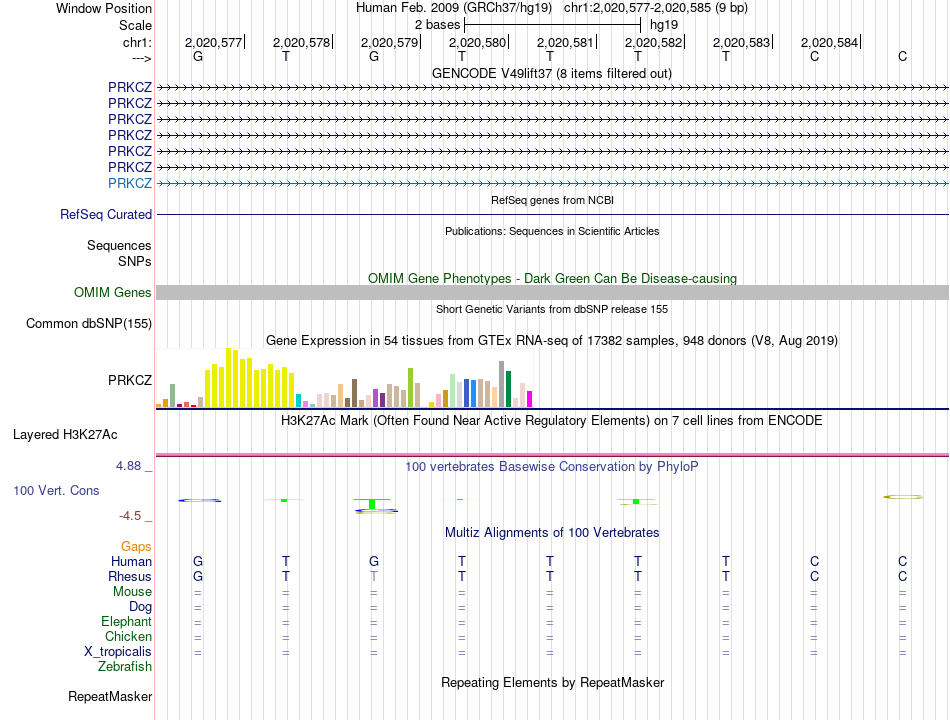Click the Scale label in the ruler area
Viewport: 950px width, 720px height.
click(135, 25)
